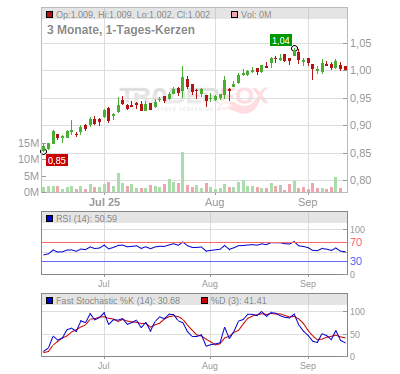Click the circle marker at the chart high
Screen dimensions: 400x374
click(294, 49)
